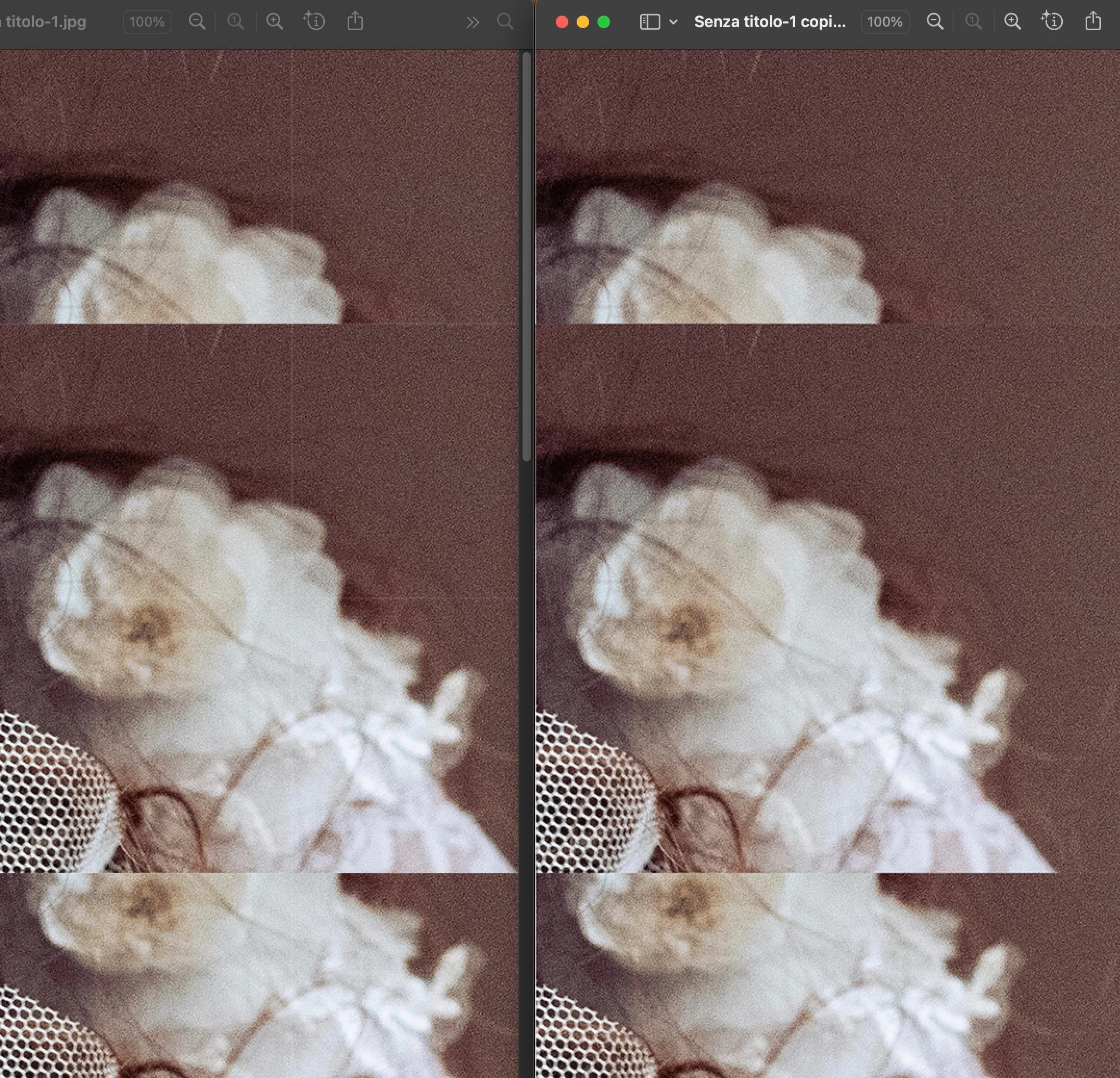Open Share menu in right window toolbar

pos(1092,22)
